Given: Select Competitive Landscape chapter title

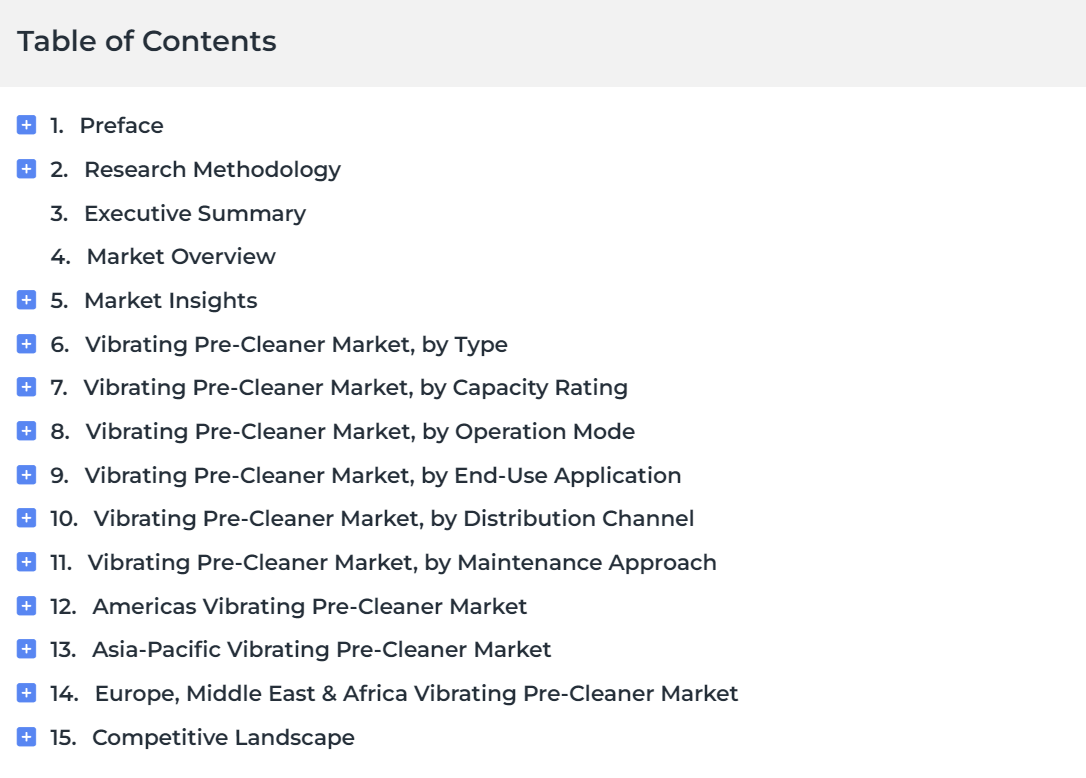Looking at the screenshot, I should (x=223, y=738).
